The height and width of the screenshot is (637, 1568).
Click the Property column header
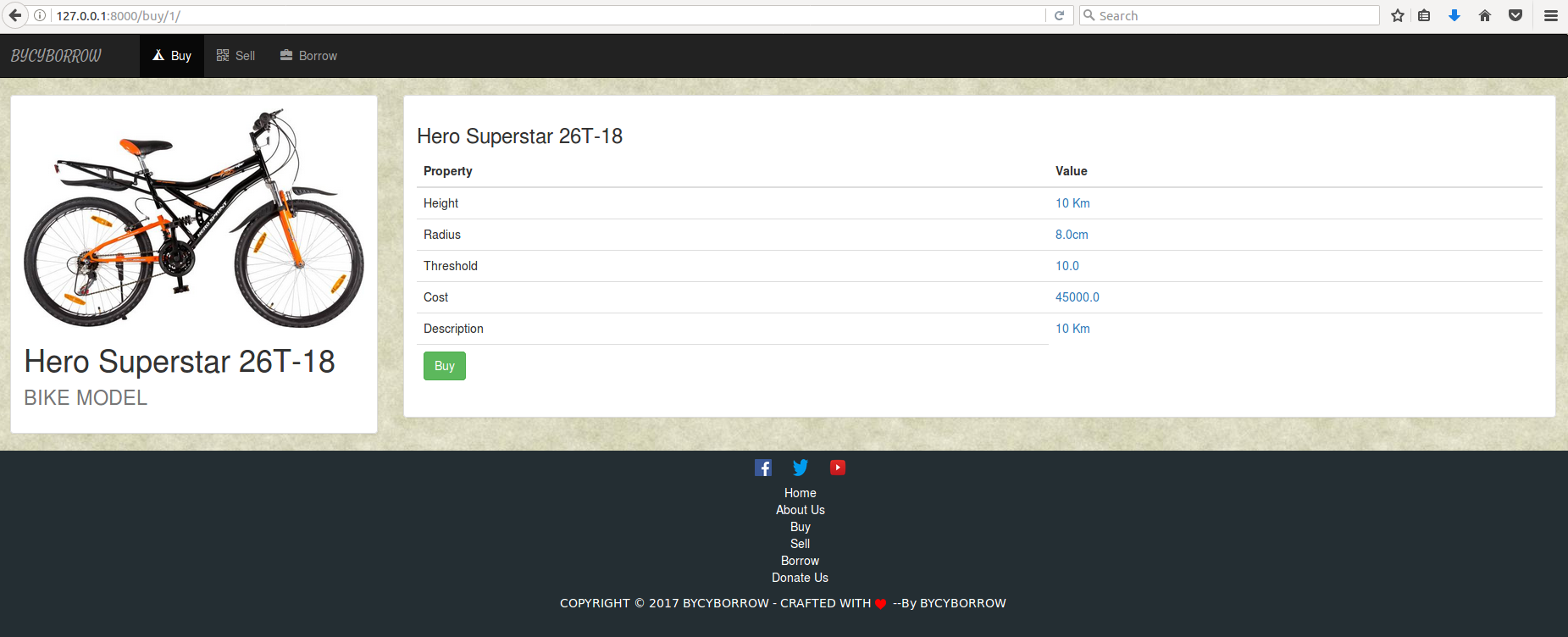coord(448,171)
